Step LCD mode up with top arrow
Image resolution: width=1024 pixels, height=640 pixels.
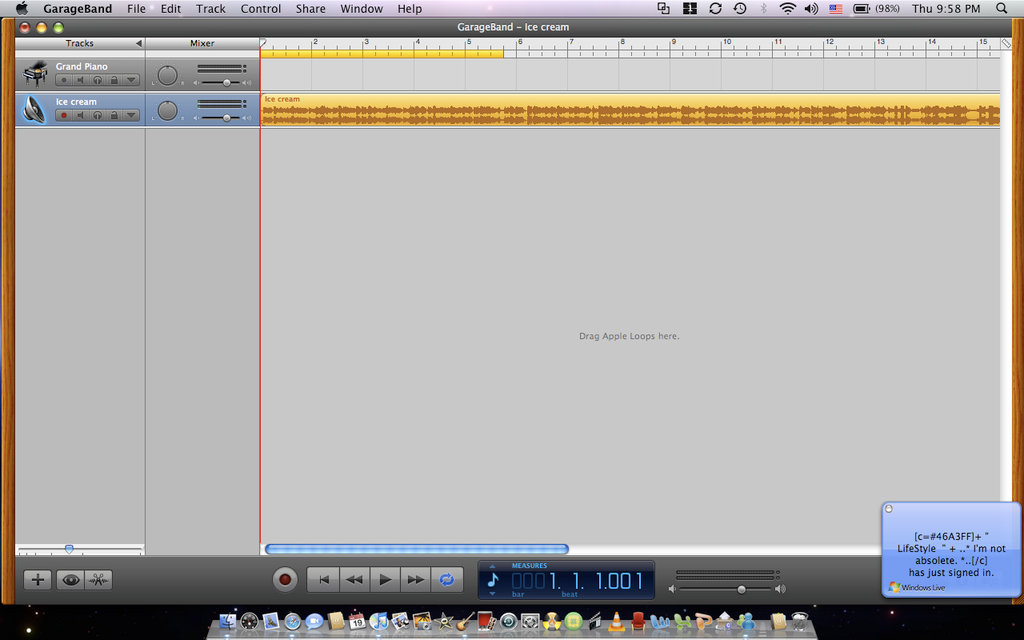pyautogui.click(x=492, y=566)
